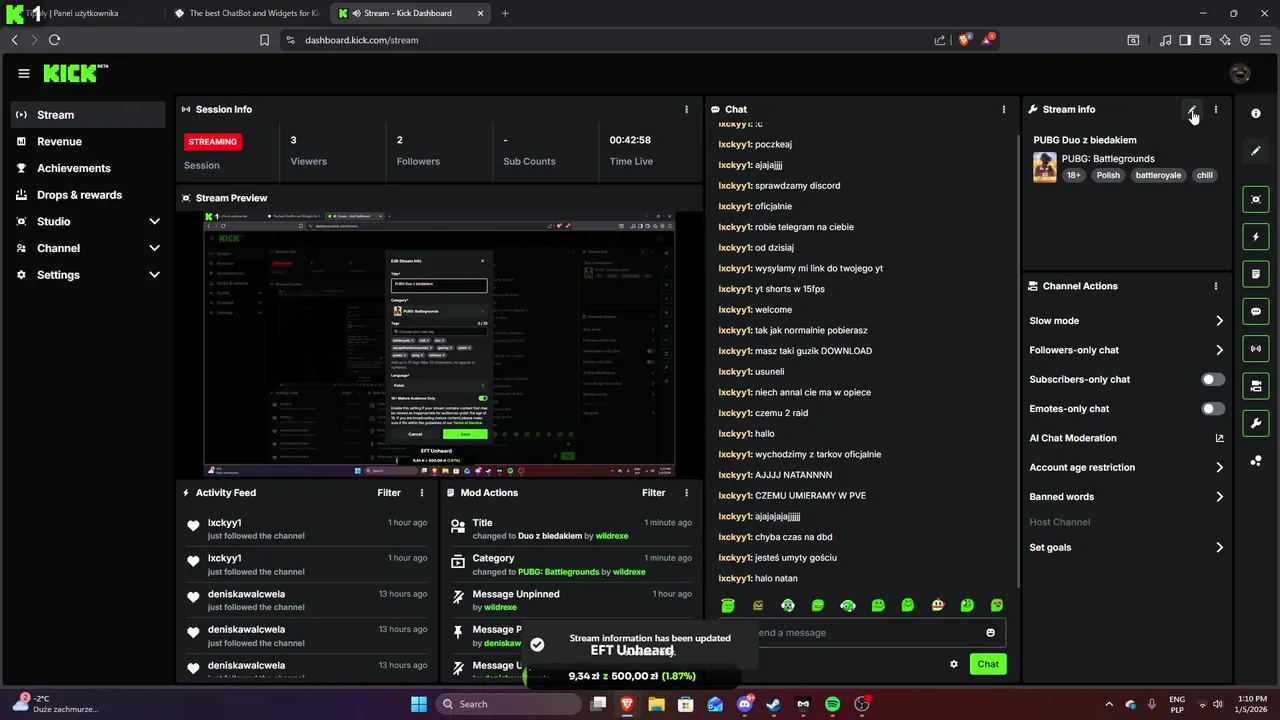Toggle Emotes-only chat switch

point(1212,409)
